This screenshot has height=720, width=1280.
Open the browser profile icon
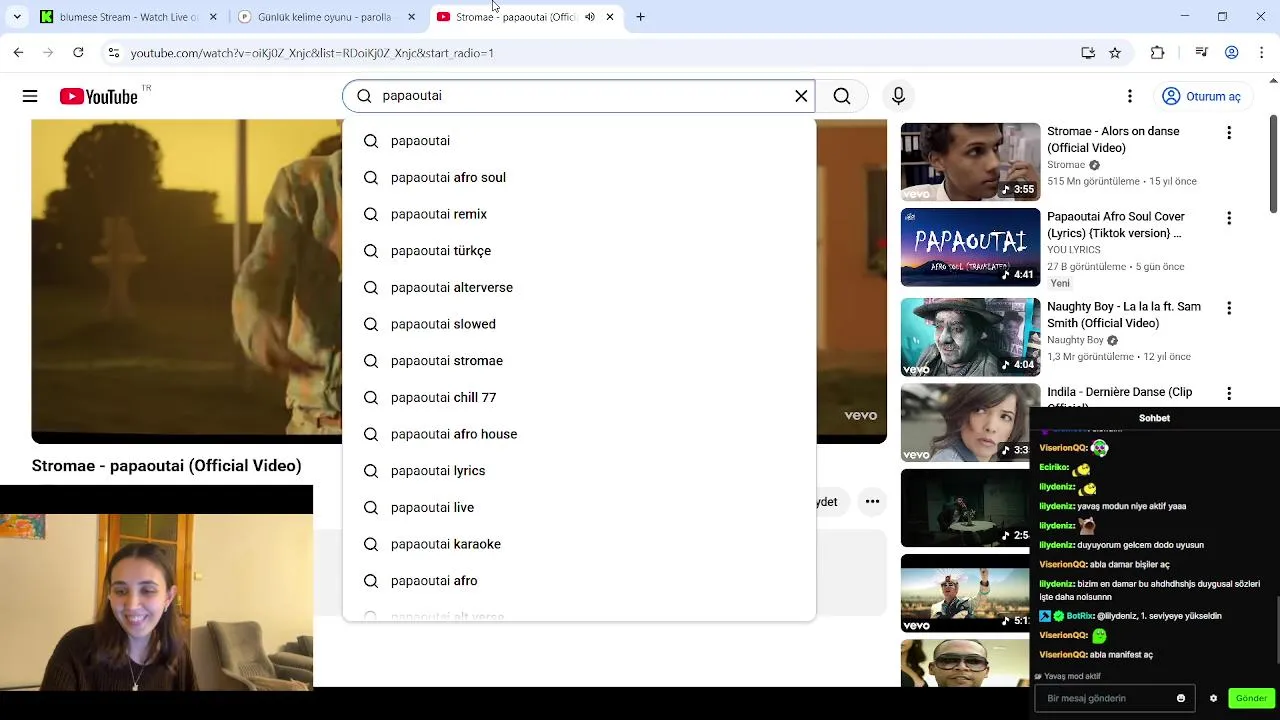[1232, 53]
